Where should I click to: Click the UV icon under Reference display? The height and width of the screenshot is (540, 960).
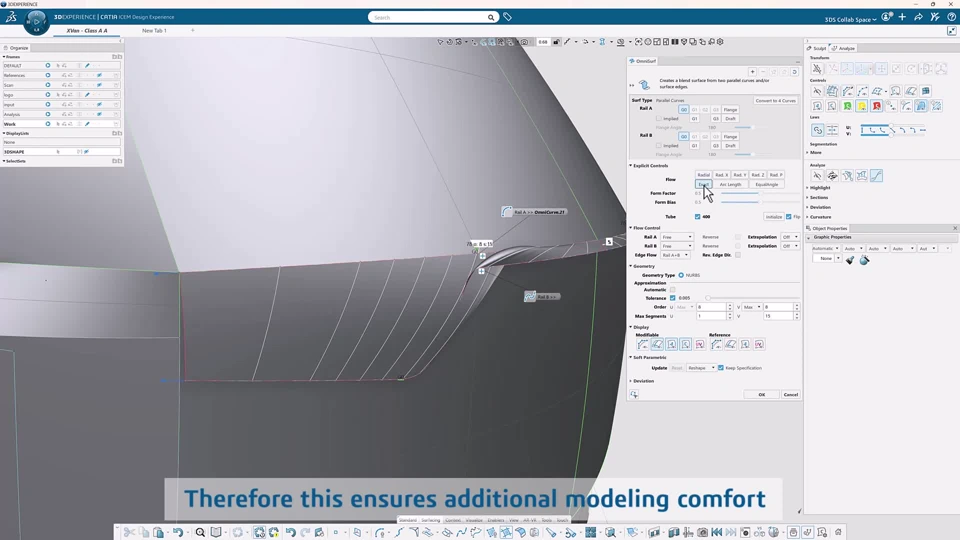click(759, 345)
